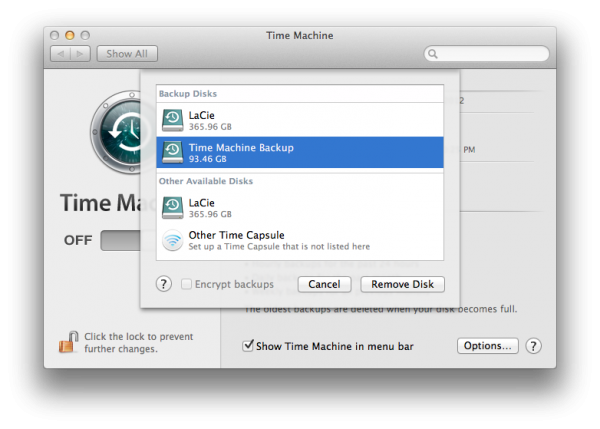Click the Time Machine Backup disk icon
Image resolution: width=600 pixels, height=429 pixels.
pyautogui.click(x=173, y=152)
